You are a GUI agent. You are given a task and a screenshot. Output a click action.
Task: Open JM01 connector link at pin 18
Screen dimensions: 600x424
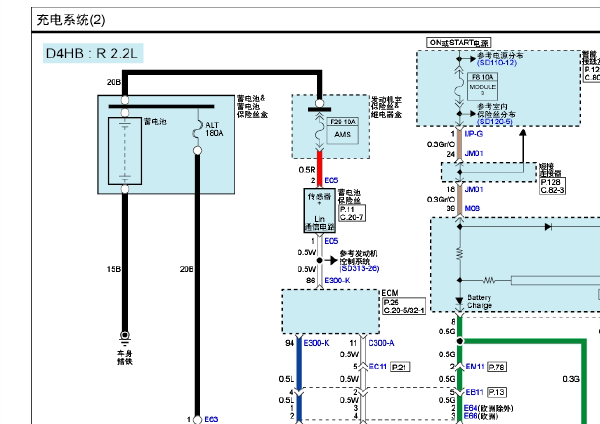[474, 189]
